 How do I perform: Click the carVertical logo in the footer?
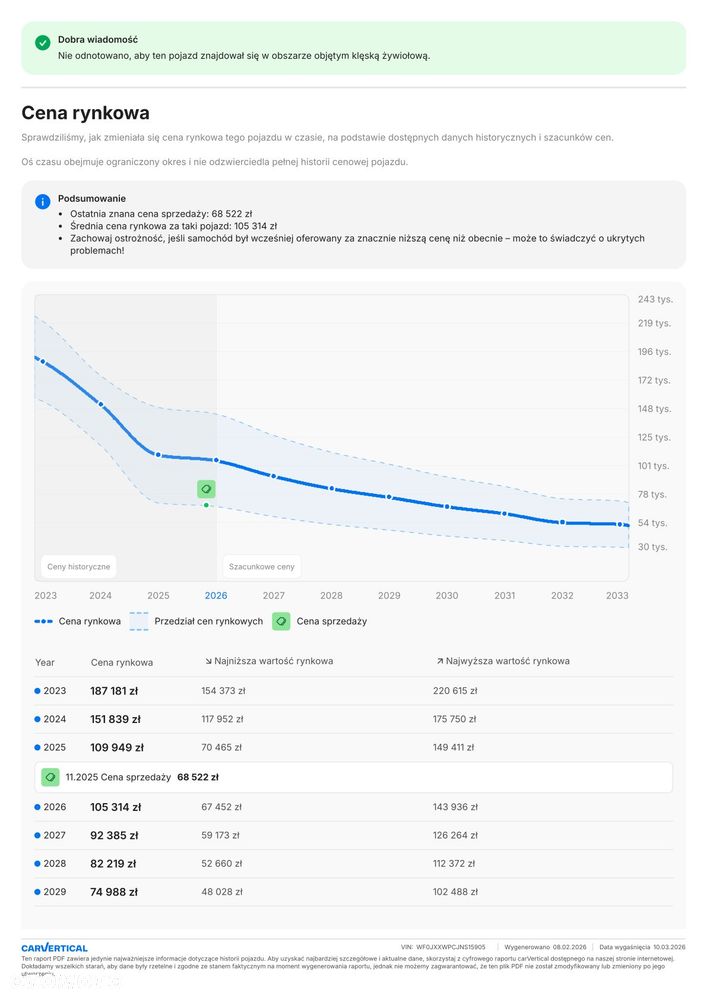[54, 948]
